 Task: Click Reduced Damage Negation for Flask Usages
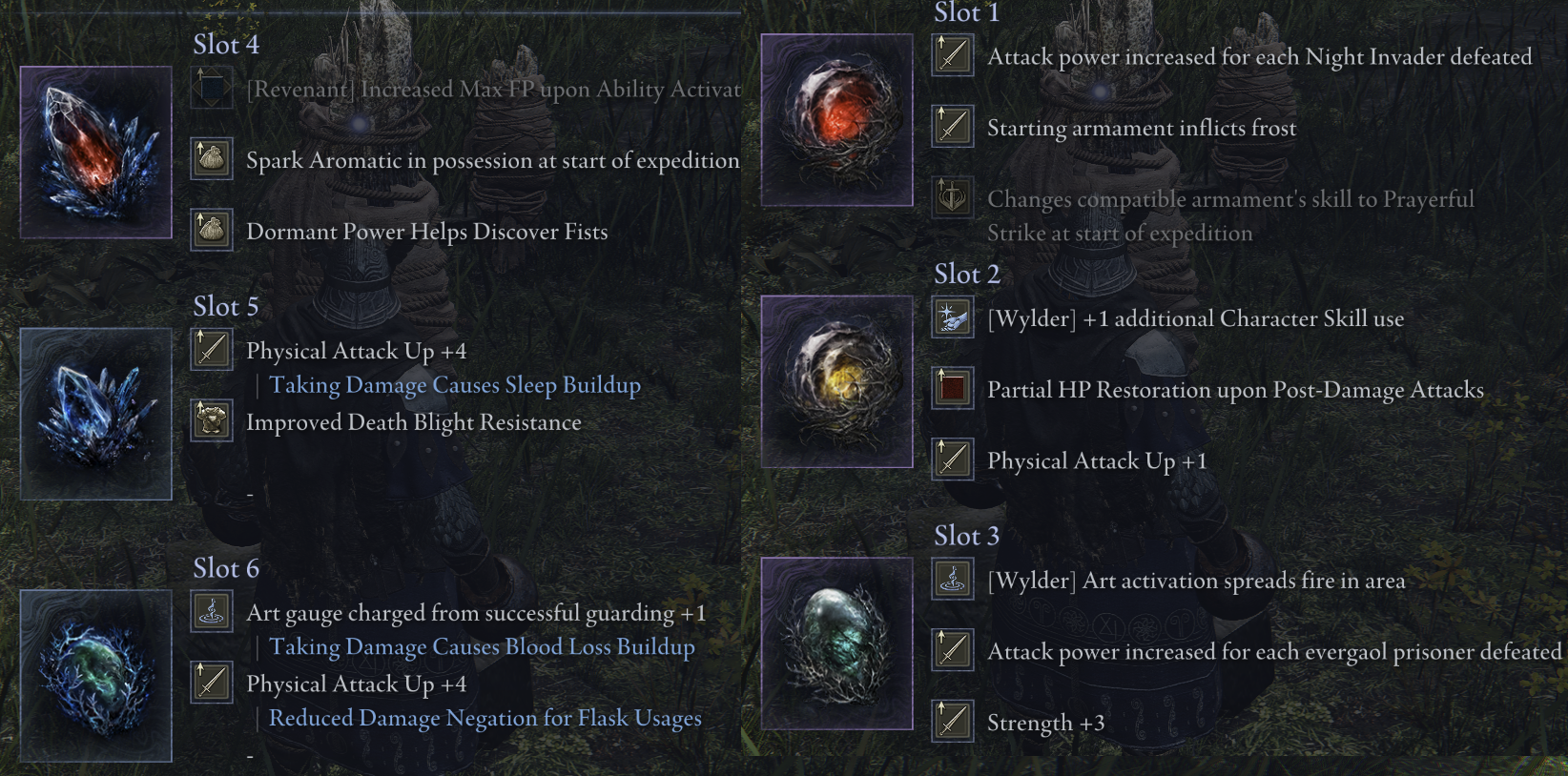click(x=485, y=718)
